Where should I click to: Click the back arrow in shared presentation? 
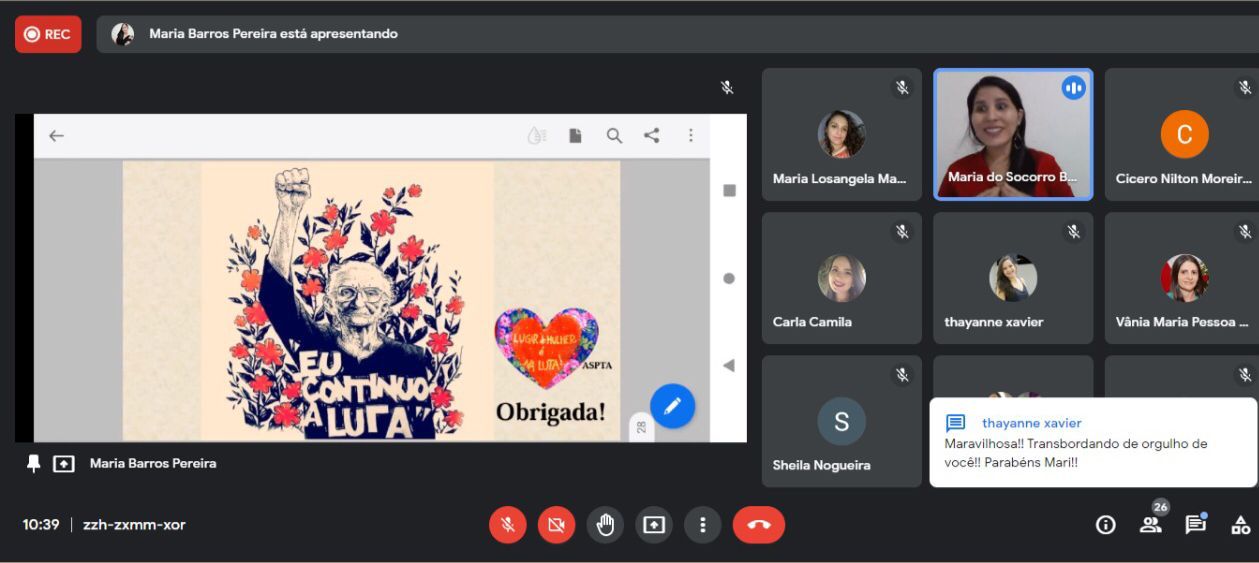coord(56,136)
